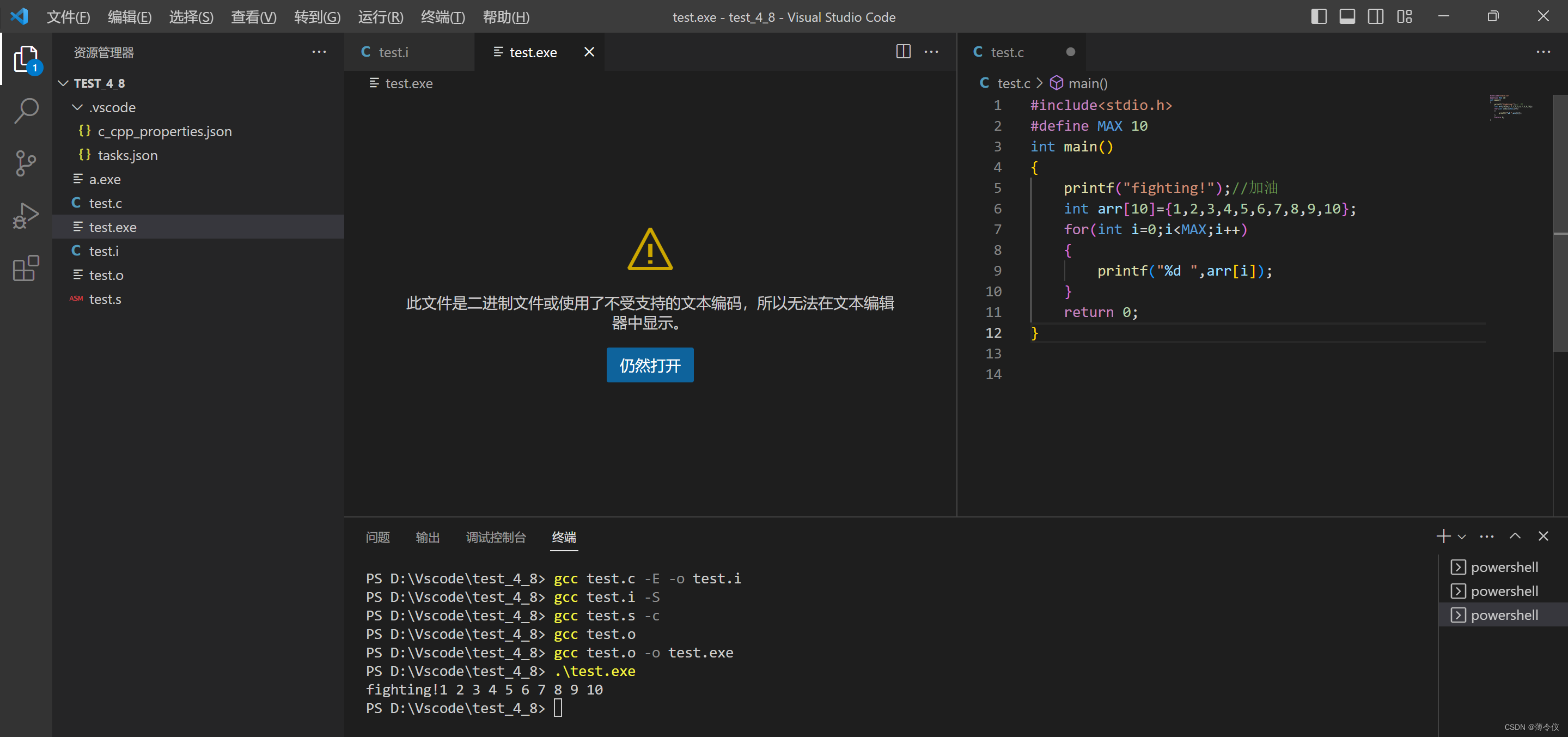Open a.exe in explorer
This screenshot has width=1568, height=737.
click(198, 179)
